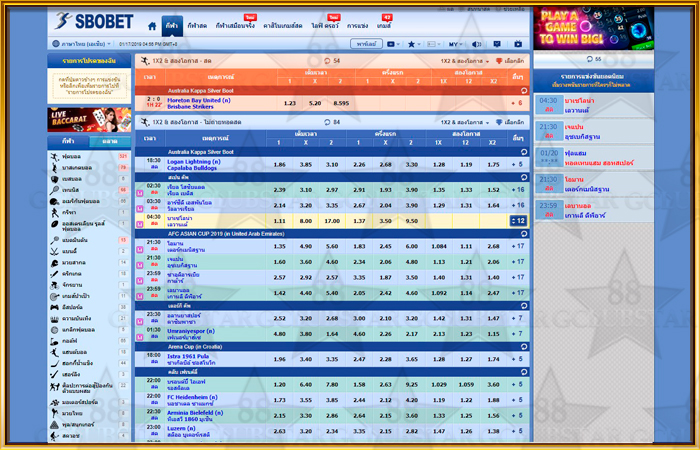Click the พาร์เลย์ parlay button
This screenshot has width=700, height=450.
tap(367, 44)
